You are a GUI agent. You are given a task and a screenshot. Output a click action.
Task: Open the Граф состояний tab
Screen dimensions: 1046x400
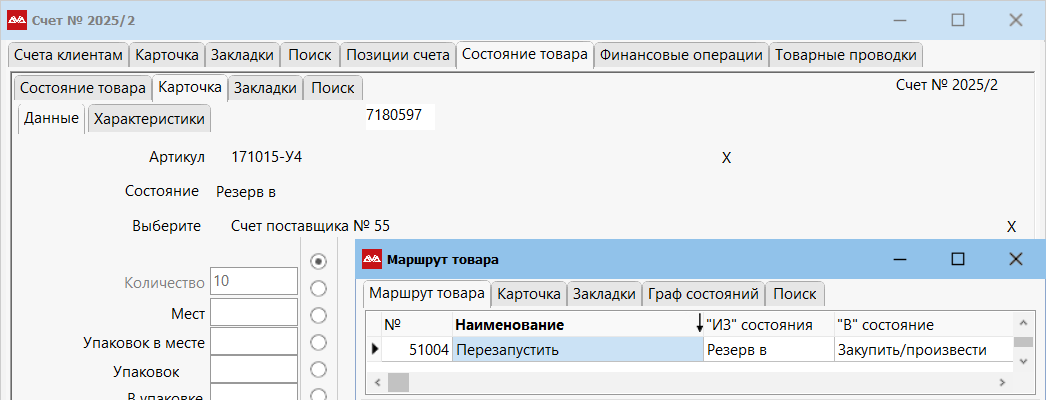703,294
